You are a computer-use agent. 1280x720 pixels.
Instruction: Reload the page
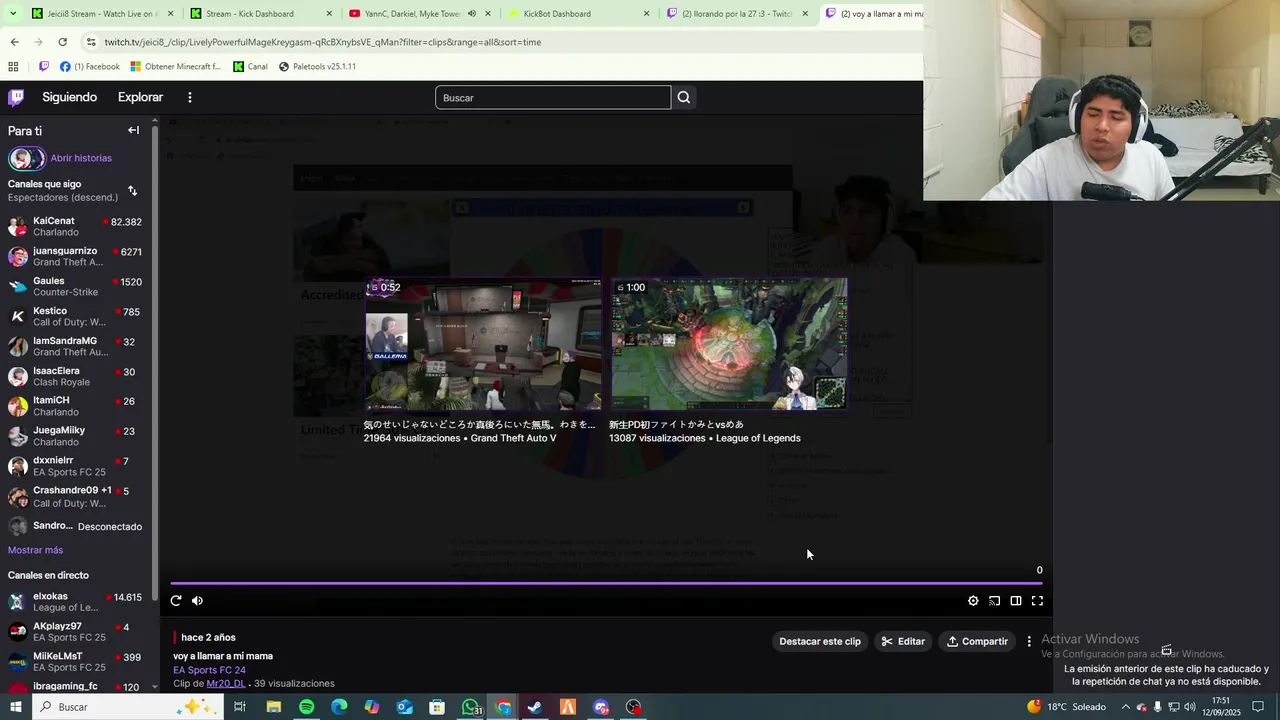coord(62,42)
